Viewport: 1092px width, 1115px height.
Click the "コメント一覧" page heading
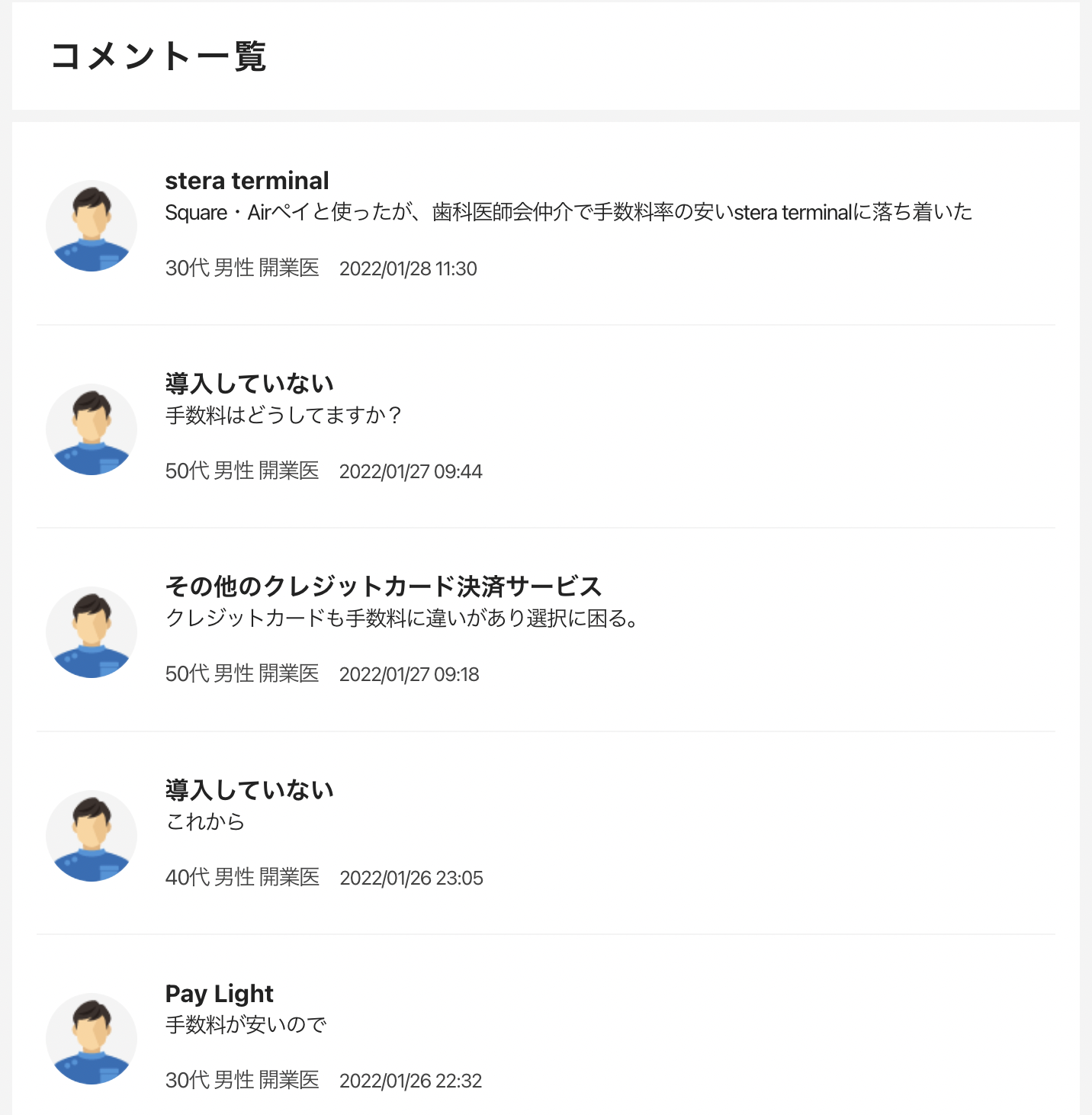point(159,56)
